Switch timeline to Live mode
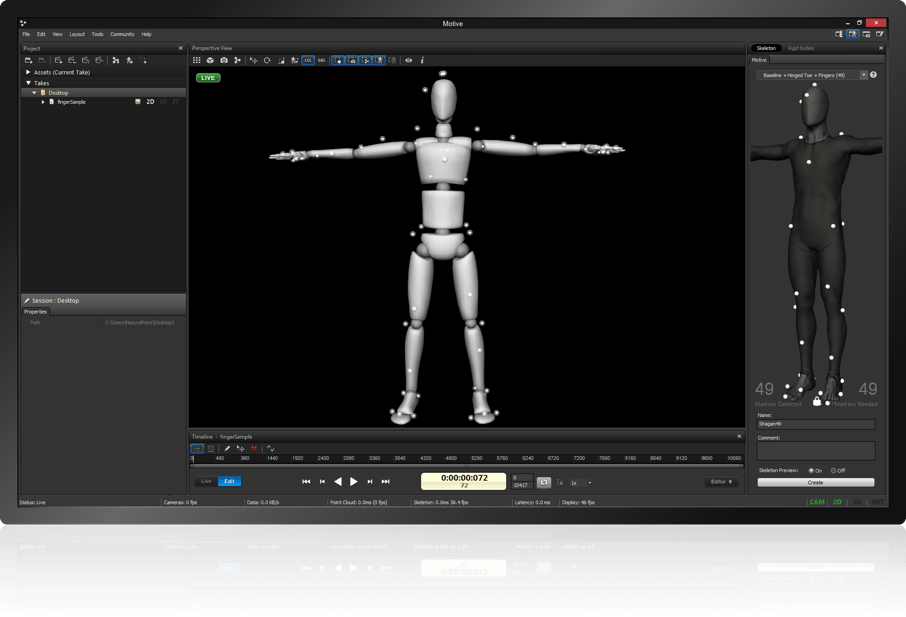Screen dimensions: 906x617 [206, 482]
